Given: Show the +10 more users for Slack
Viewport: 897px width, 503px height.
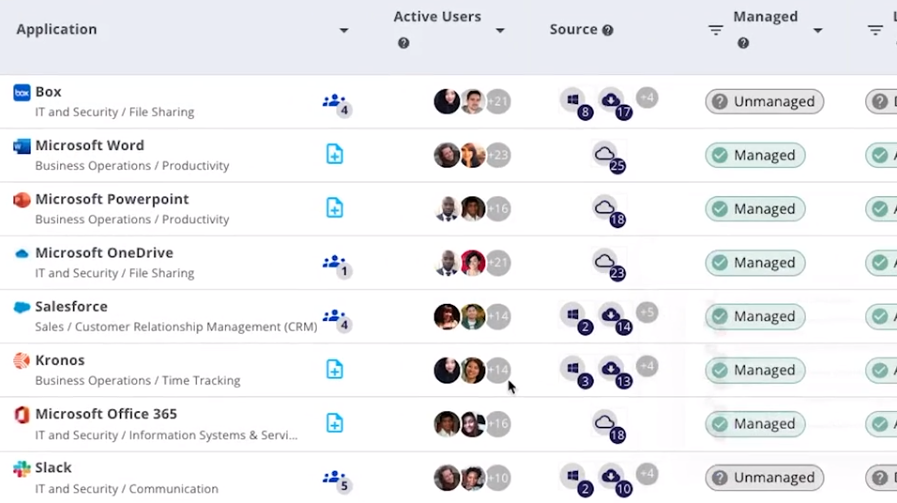Looking at the screenshot, I should pos(498,478).
